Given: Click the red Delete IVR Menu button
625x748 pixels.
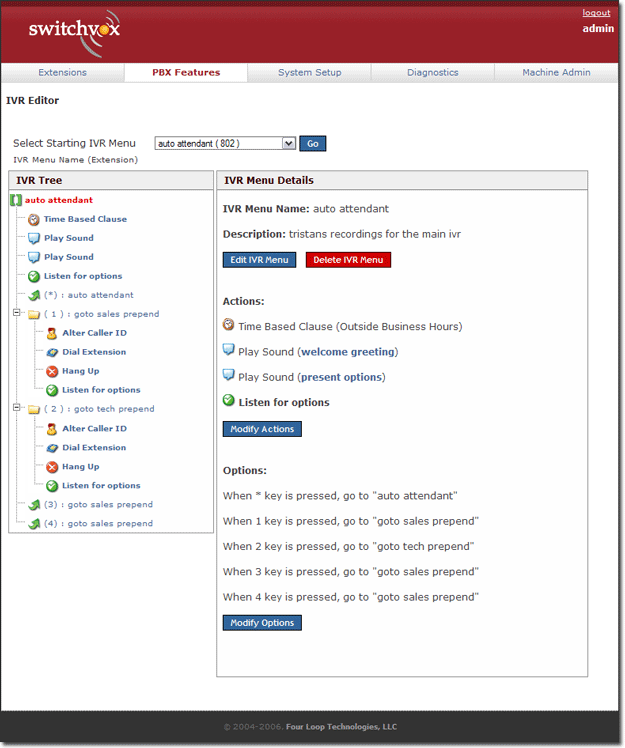Looking at the screenshot, I should (348, 260).
